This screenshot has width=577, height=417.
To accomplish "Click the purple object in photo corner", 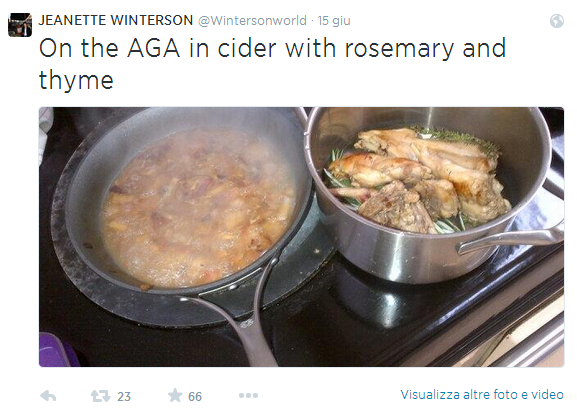I will coord(57,350).
